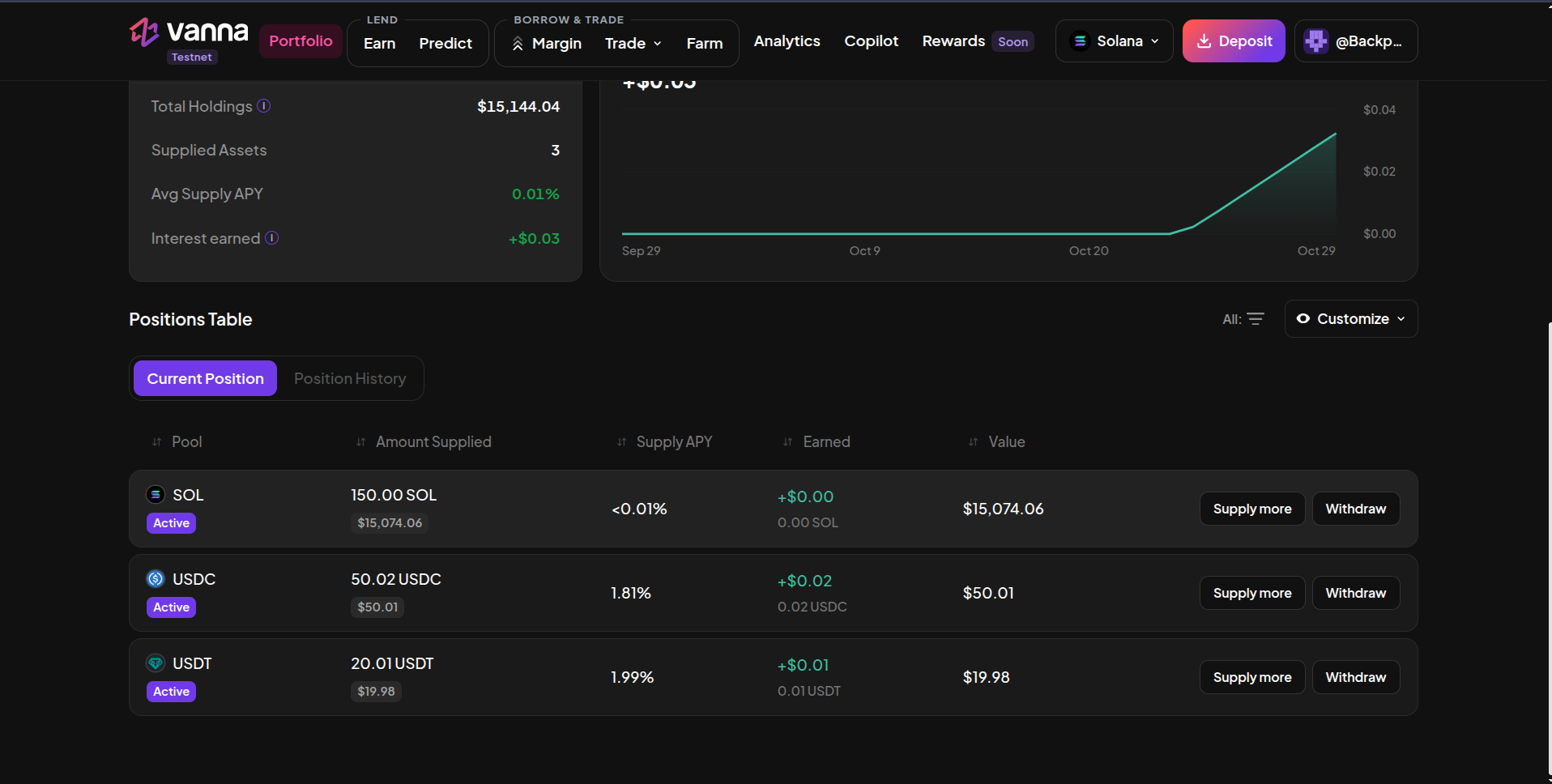Screen dimensions: 1552x784
Task: Click Supply more for USDC
Action: coord(1252,593)
